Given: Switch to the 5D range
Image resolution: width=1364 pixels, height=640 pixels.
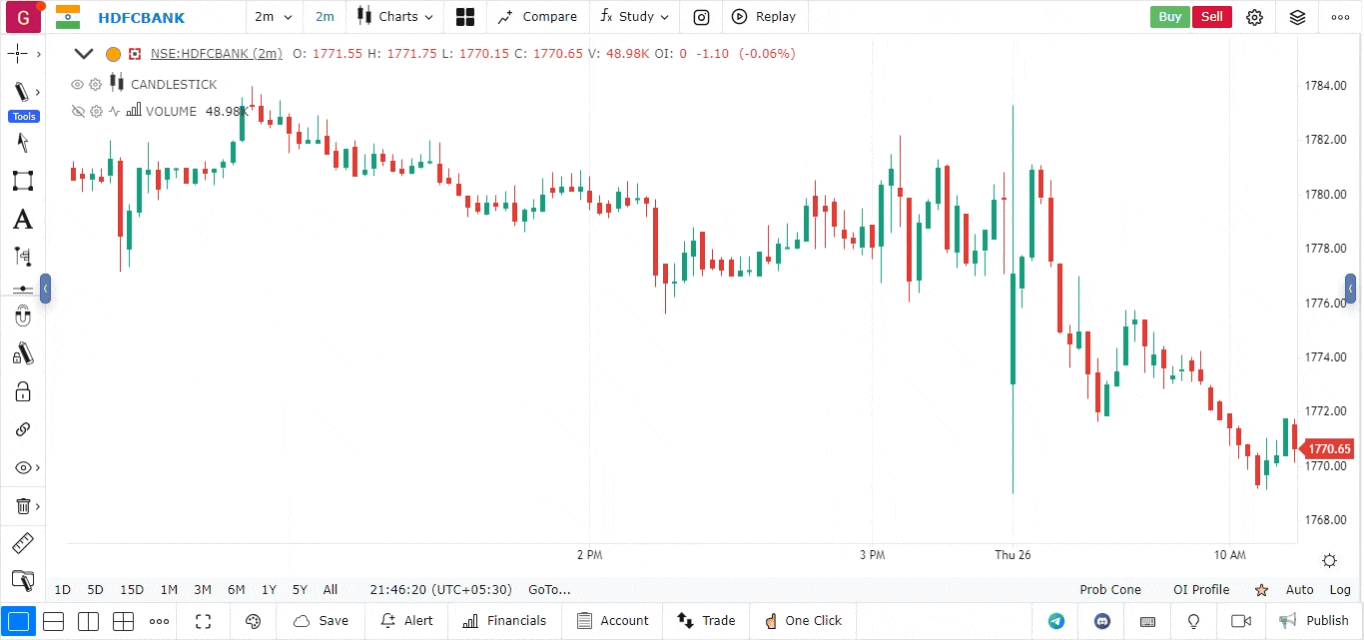Looking at the screenshot, I should 95,590.
